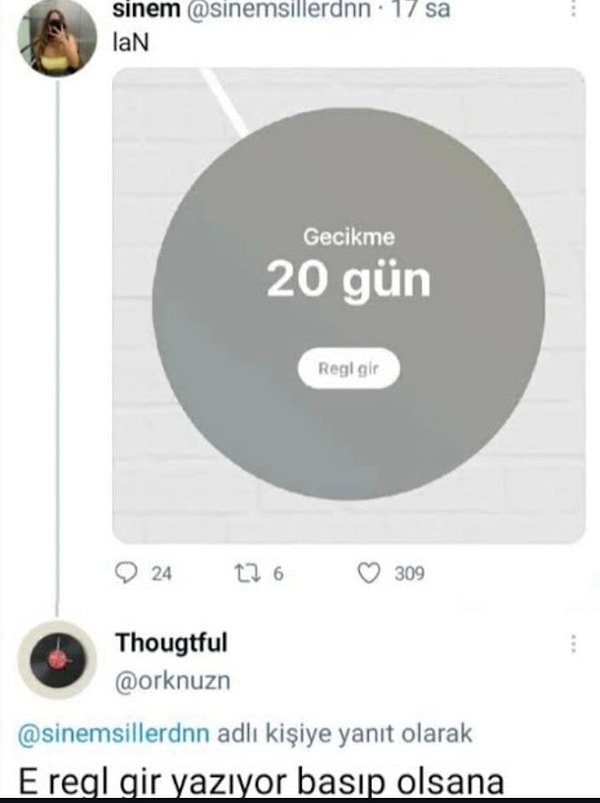Open Thougtful's vinyl record avatar
Screen dimensions: 600x803
pos(57,660)
